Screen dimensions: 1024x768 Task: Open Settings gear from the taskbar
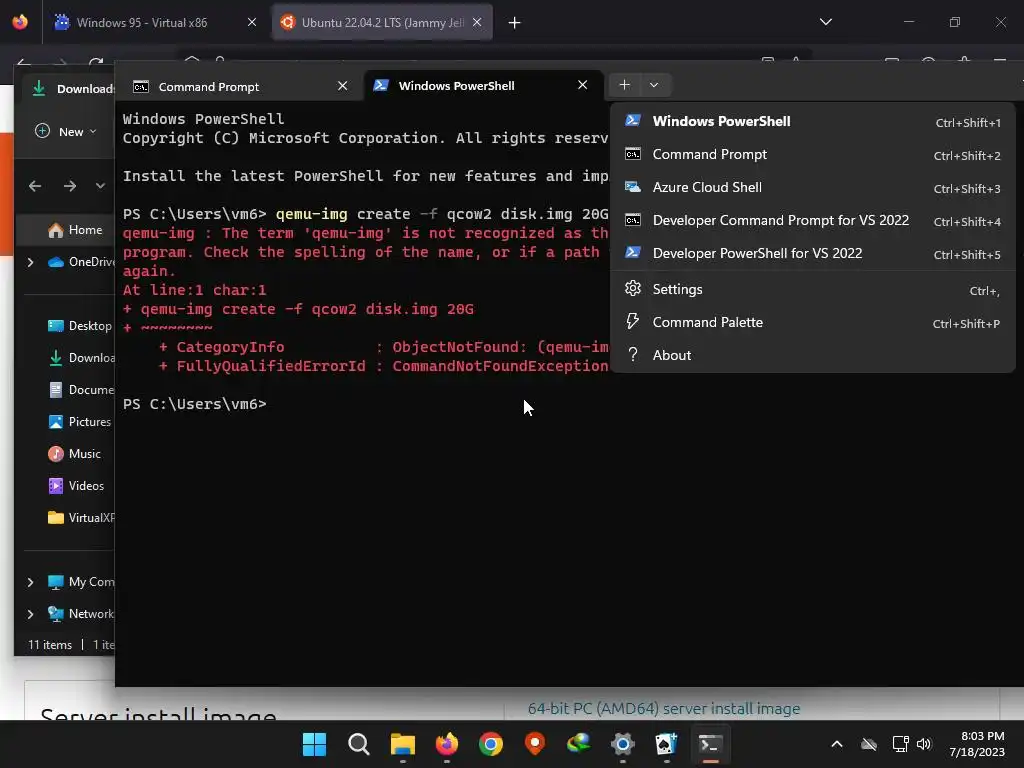point(622,744)
